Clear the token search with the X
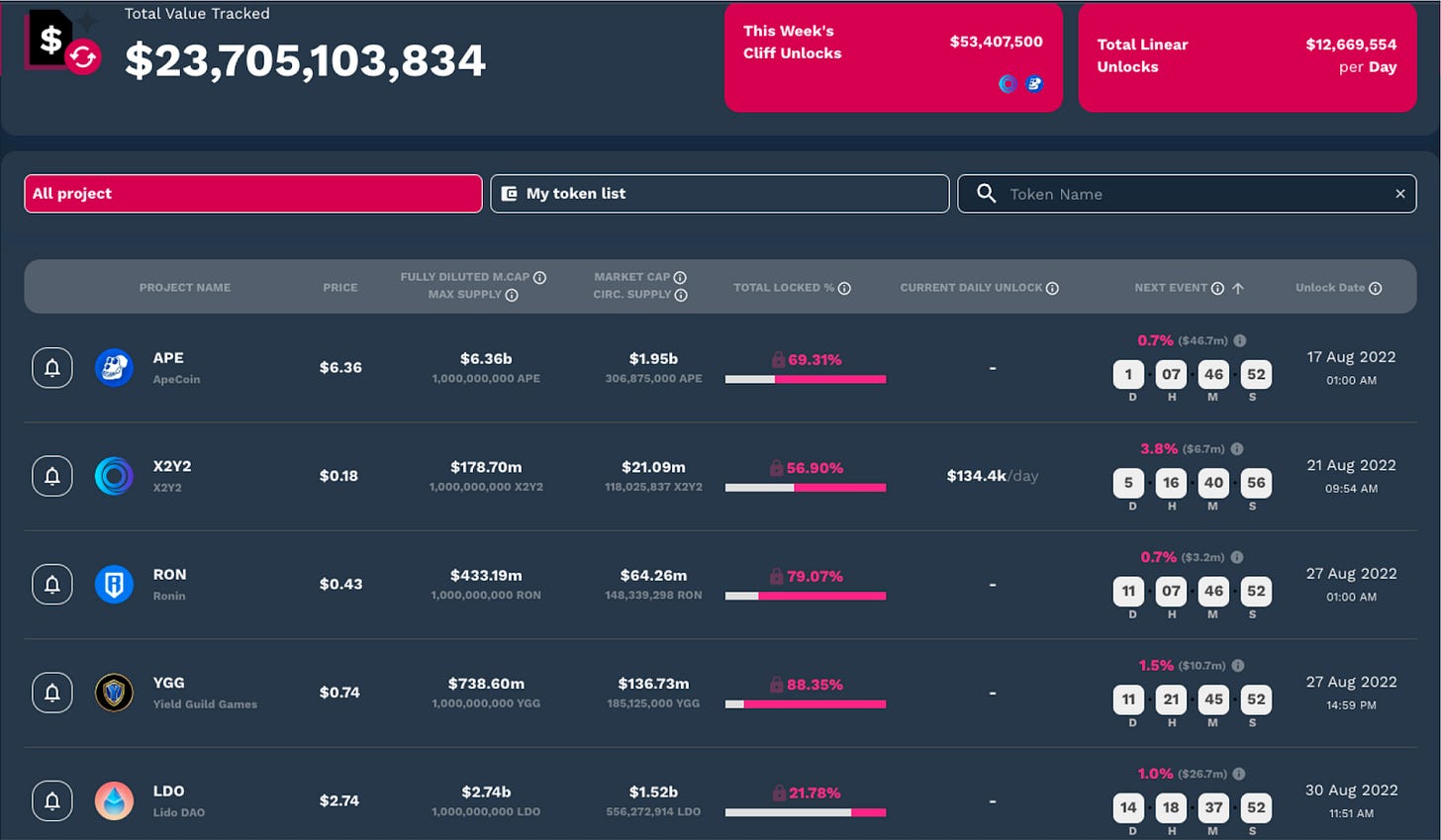1441x840 pixels. 1399,194
